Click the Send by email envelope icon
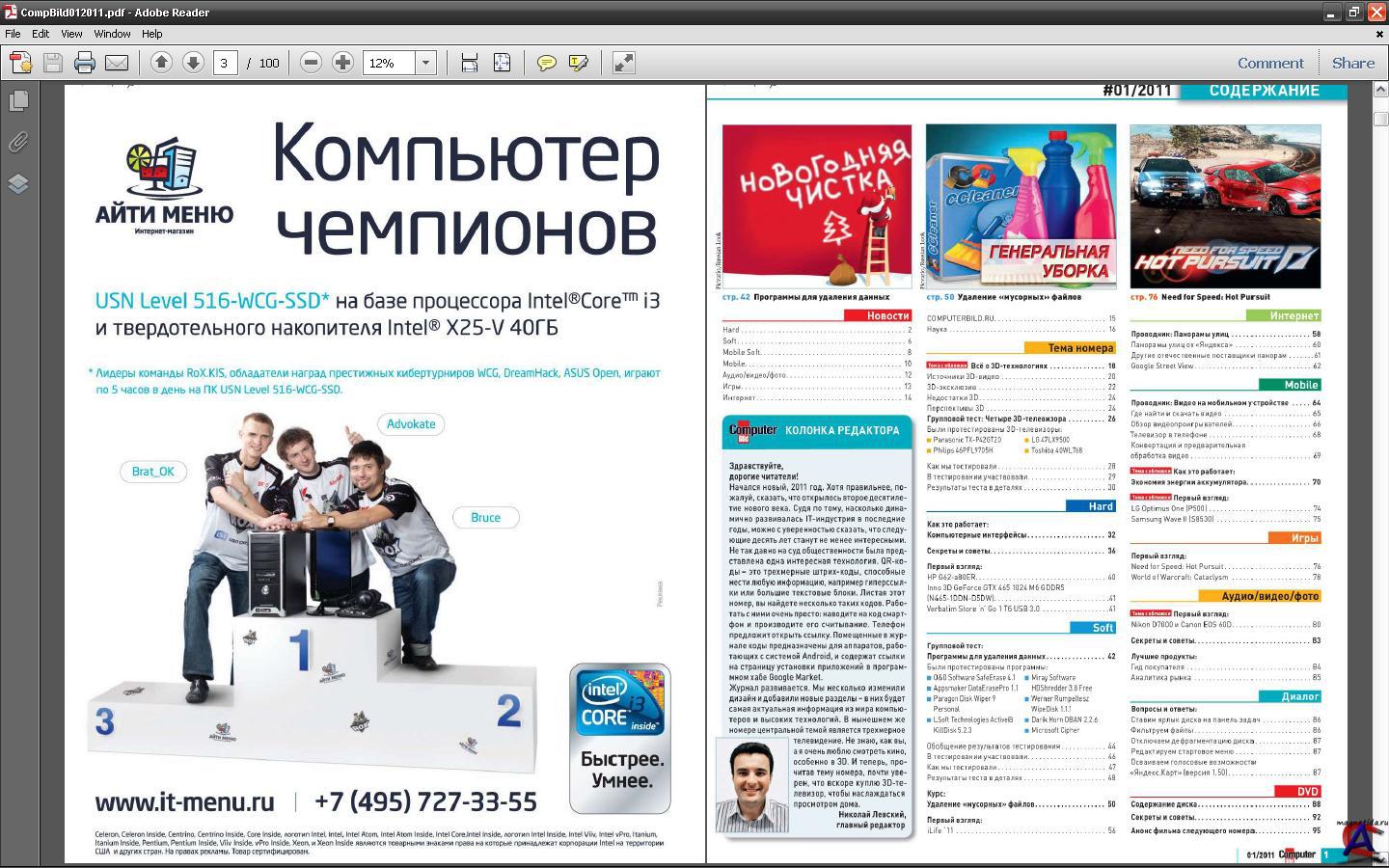 pyautogui.click(x=117, y=63)
